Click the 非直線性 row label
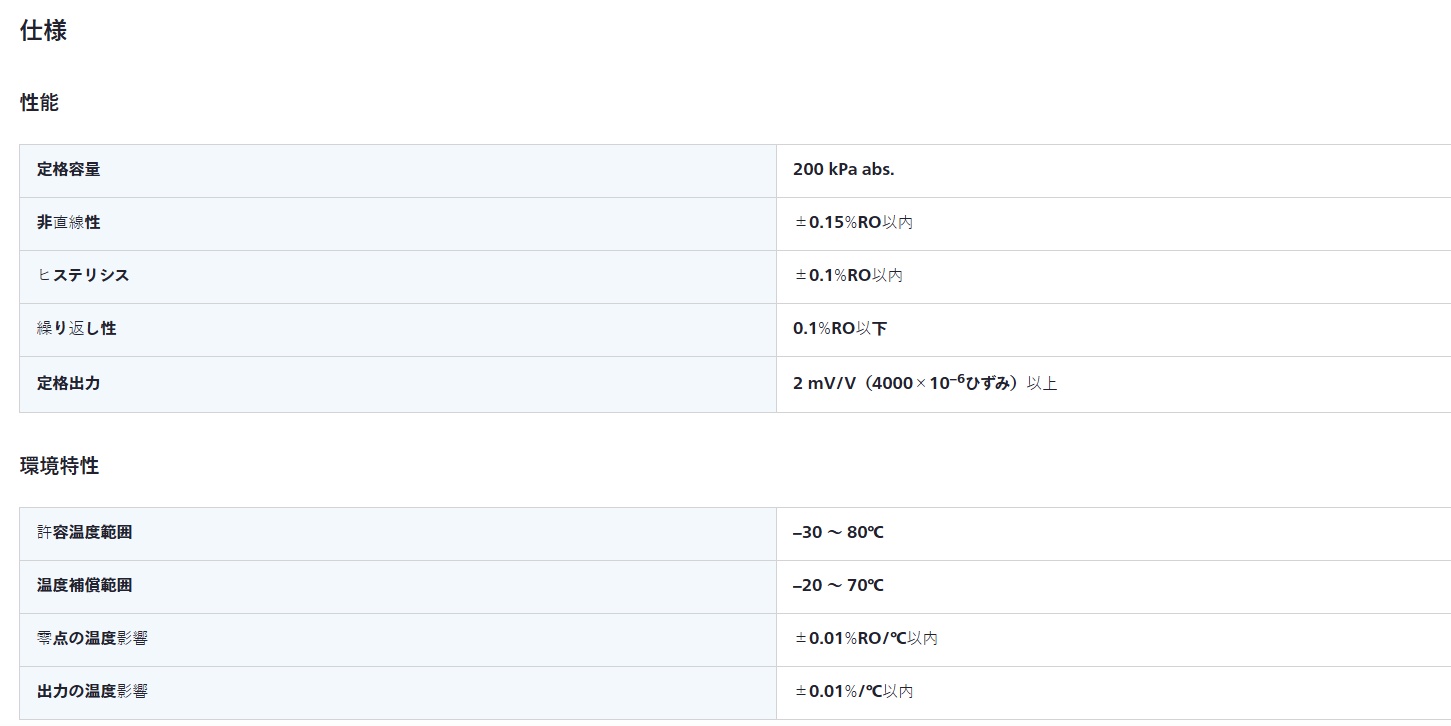Viewport: 1451px width, 726px height. [x=69, y=223]
